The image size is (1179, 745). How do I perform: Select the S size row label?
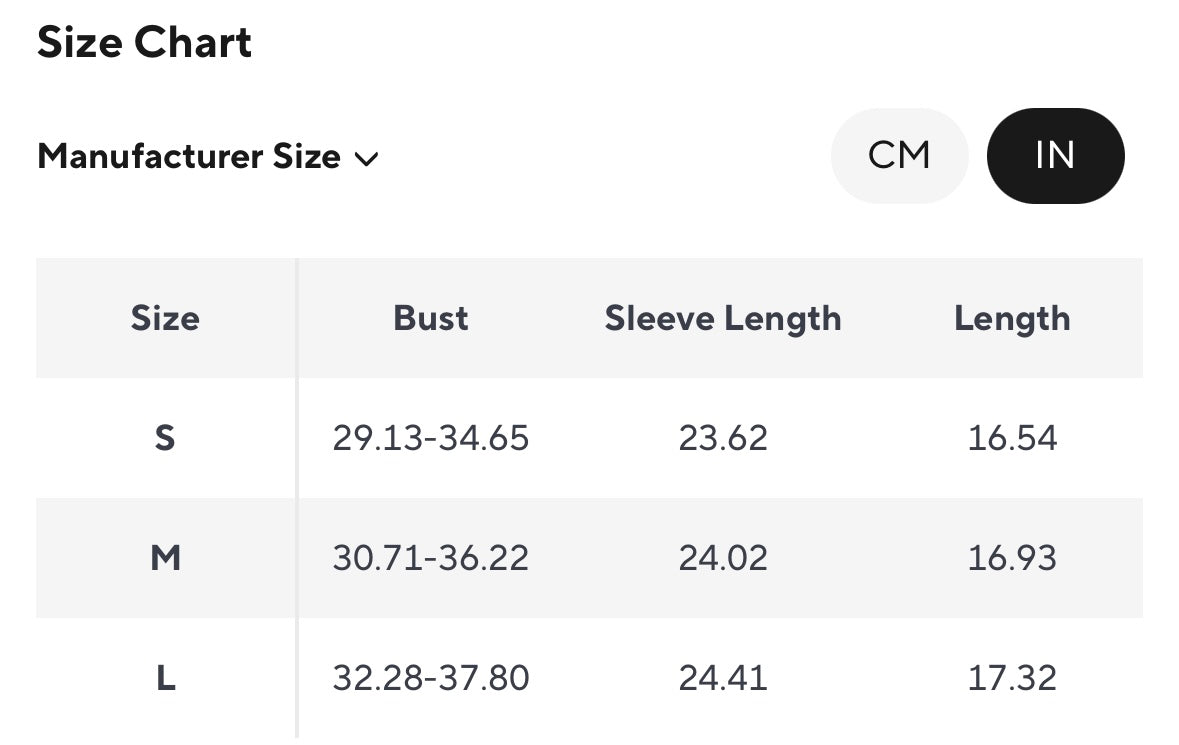165,438
